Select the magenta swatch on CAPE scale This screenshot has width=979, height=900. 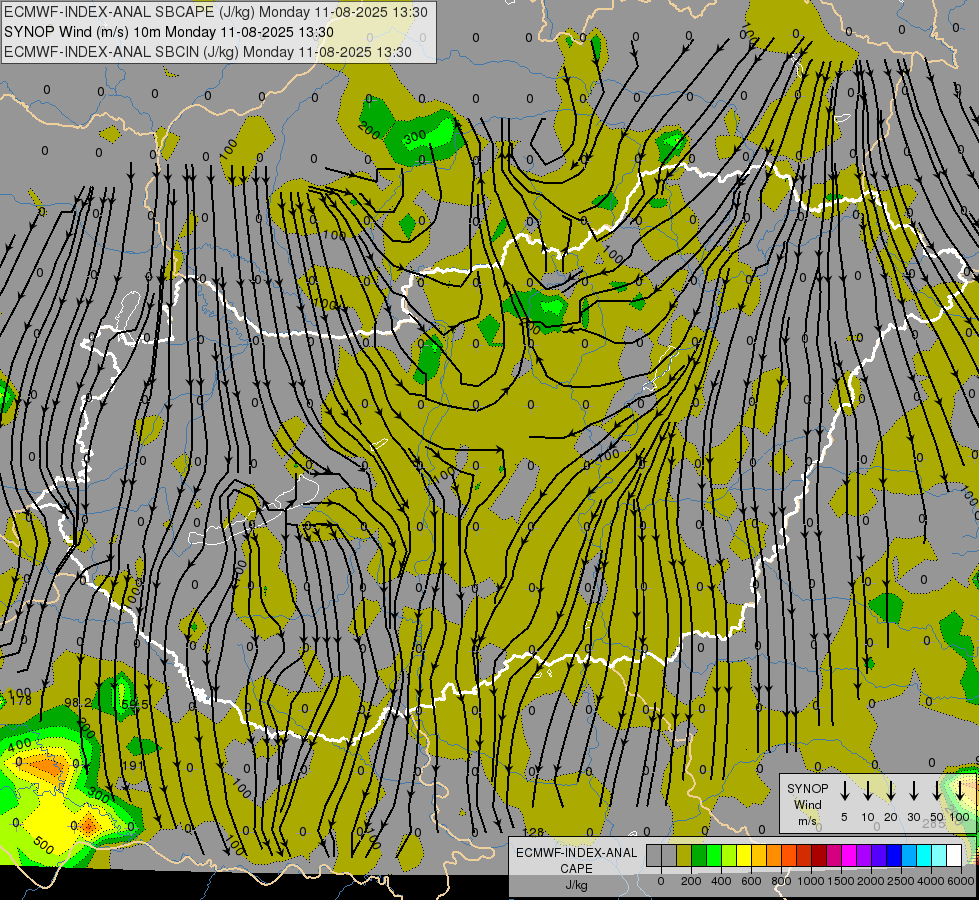coord(850,855)
